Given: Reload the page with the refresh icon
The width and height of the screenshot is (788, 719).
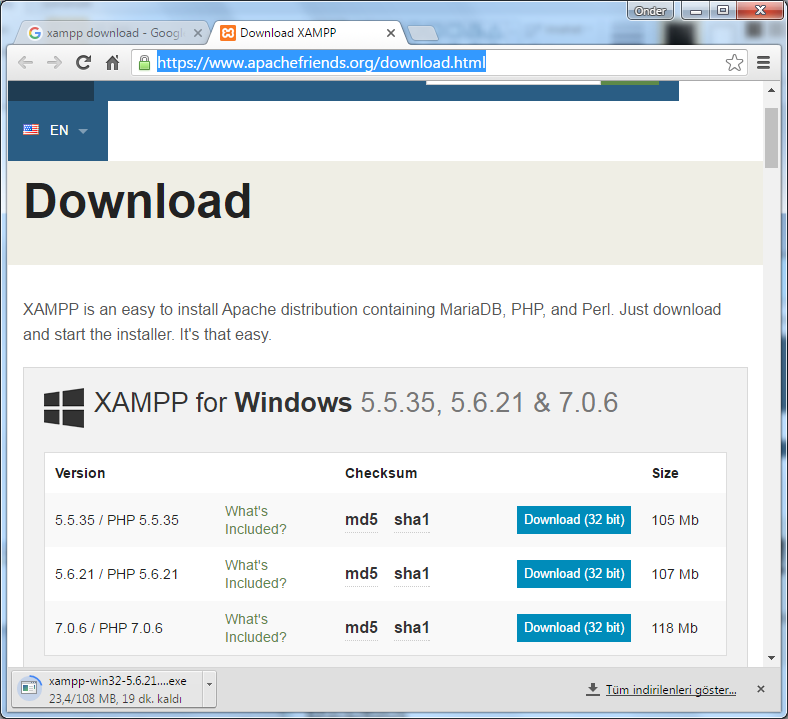Looking at the screenshot, I should point(83,63).
